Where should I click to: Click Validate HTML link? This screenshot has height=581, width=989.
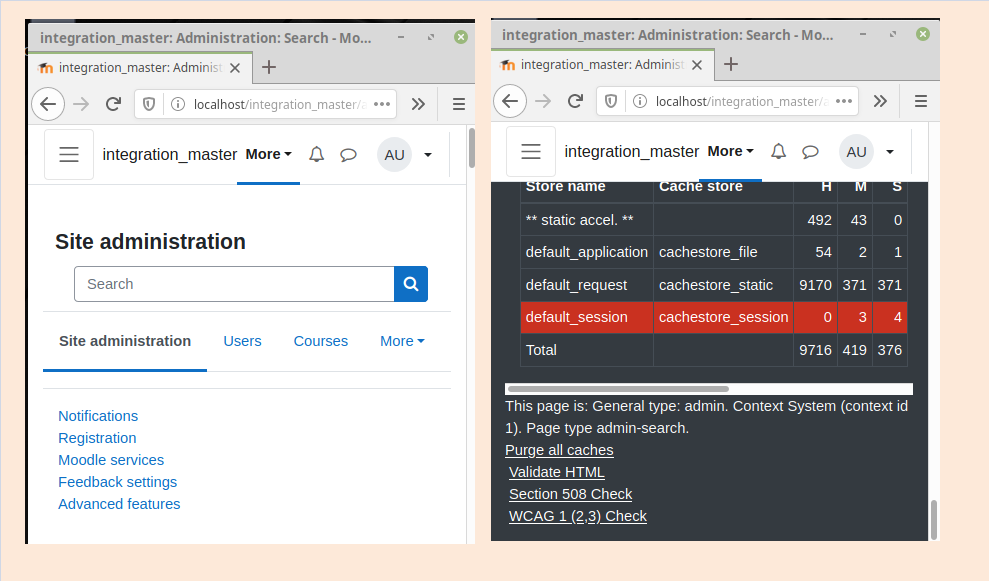click(x=556, y=472)
